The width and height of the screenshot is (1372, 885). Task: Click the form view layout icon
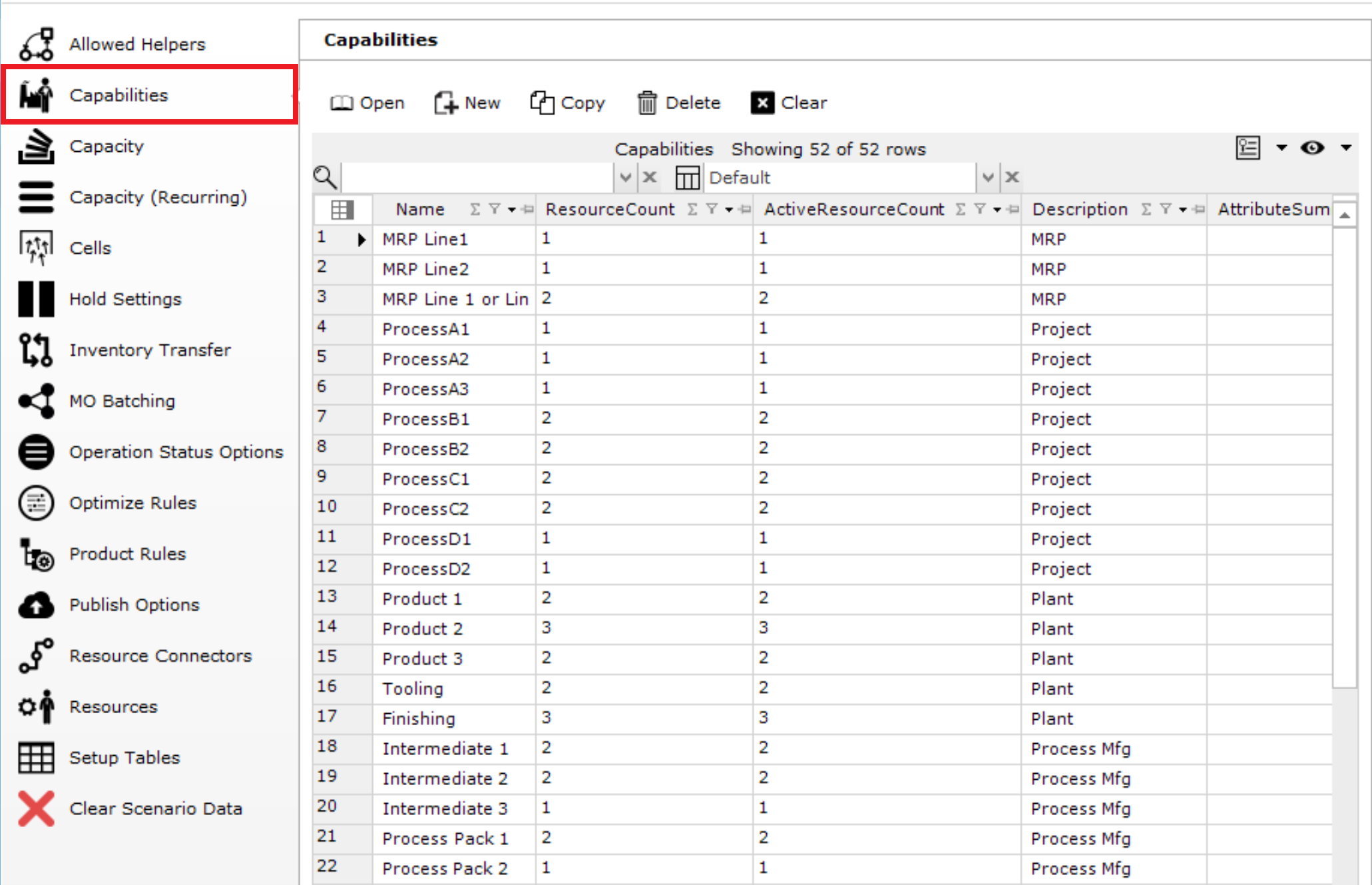click(x=1248, y=148)
